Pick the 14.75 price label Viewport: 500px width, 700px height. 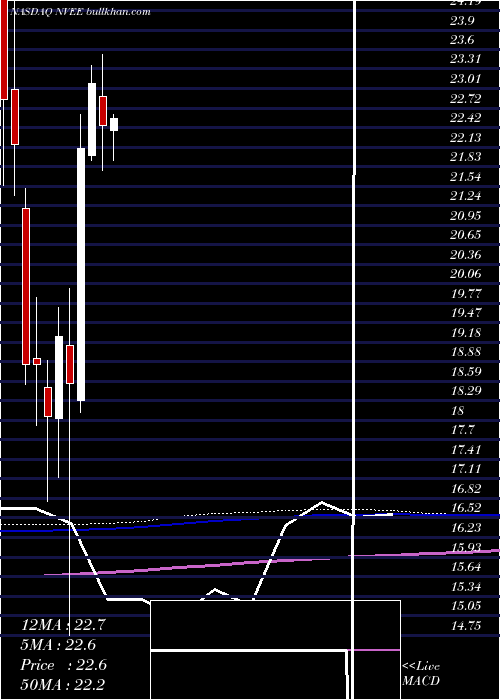[466, 625]
